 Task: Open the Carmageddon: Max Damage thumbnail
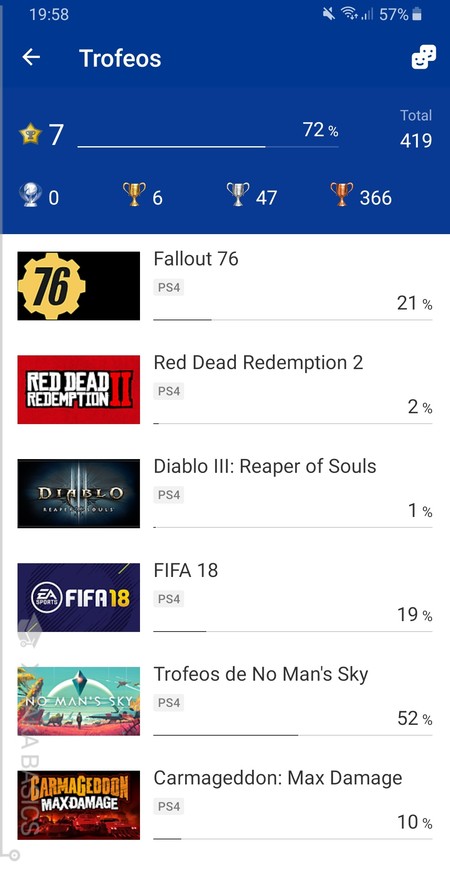[79, 805]
